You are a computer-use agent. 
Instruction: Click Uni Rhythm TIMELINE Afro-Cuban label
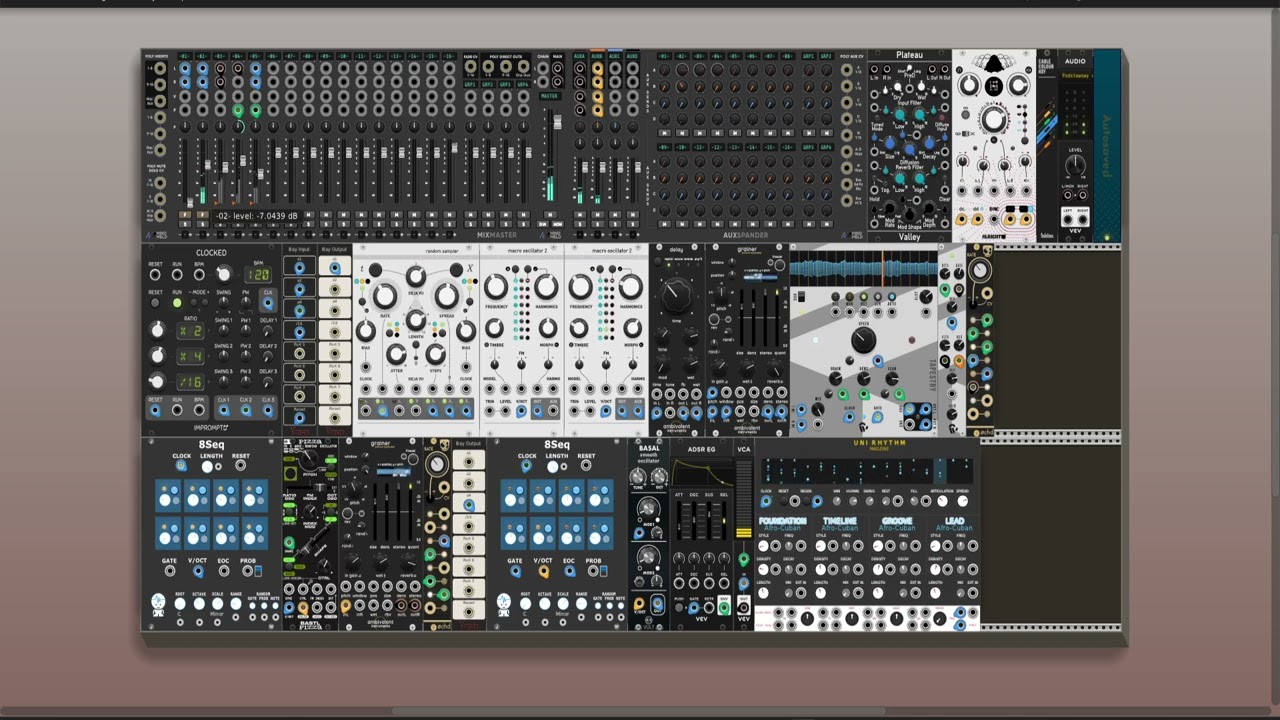coord(839,528)
